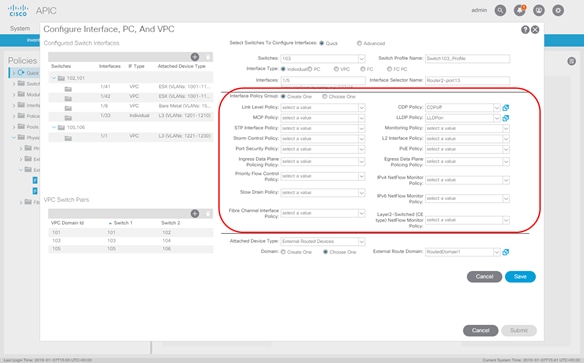584x363 pixels.
Task: Click folder icon in the 1/9 interface row
Action: pyautogui.click(x=68, y=108)
